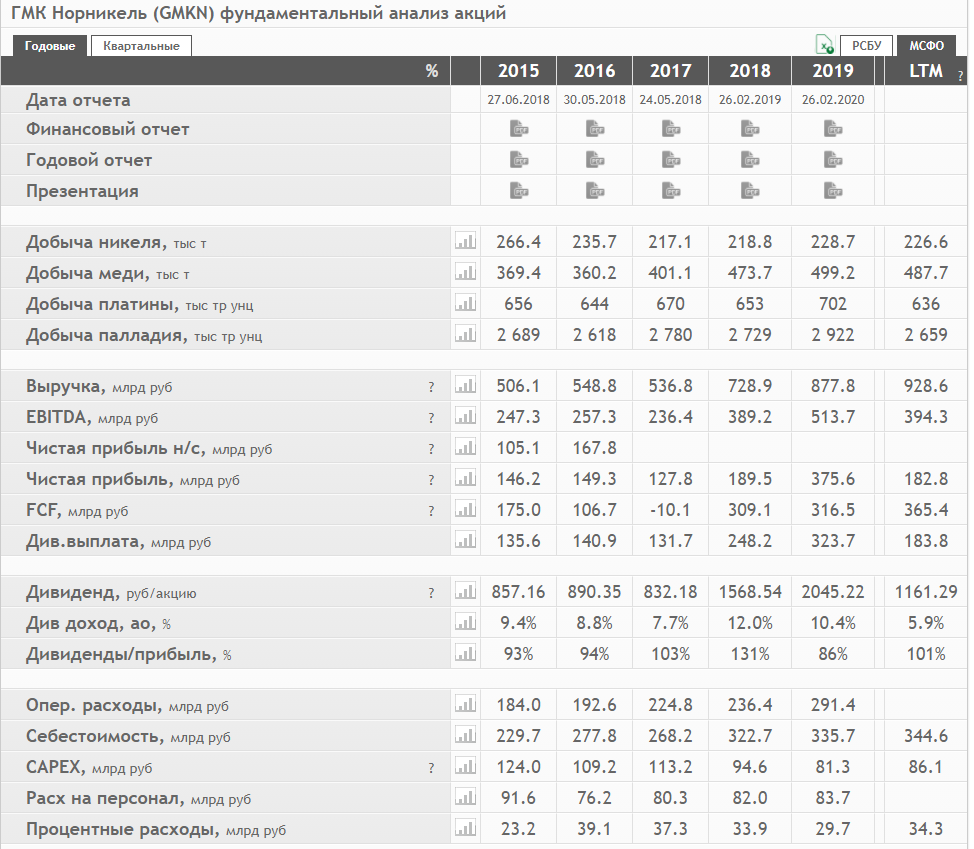Screen dimensions: 974x849
Task: Open help tooltip for Выручка
Action: tap(431, 387)
